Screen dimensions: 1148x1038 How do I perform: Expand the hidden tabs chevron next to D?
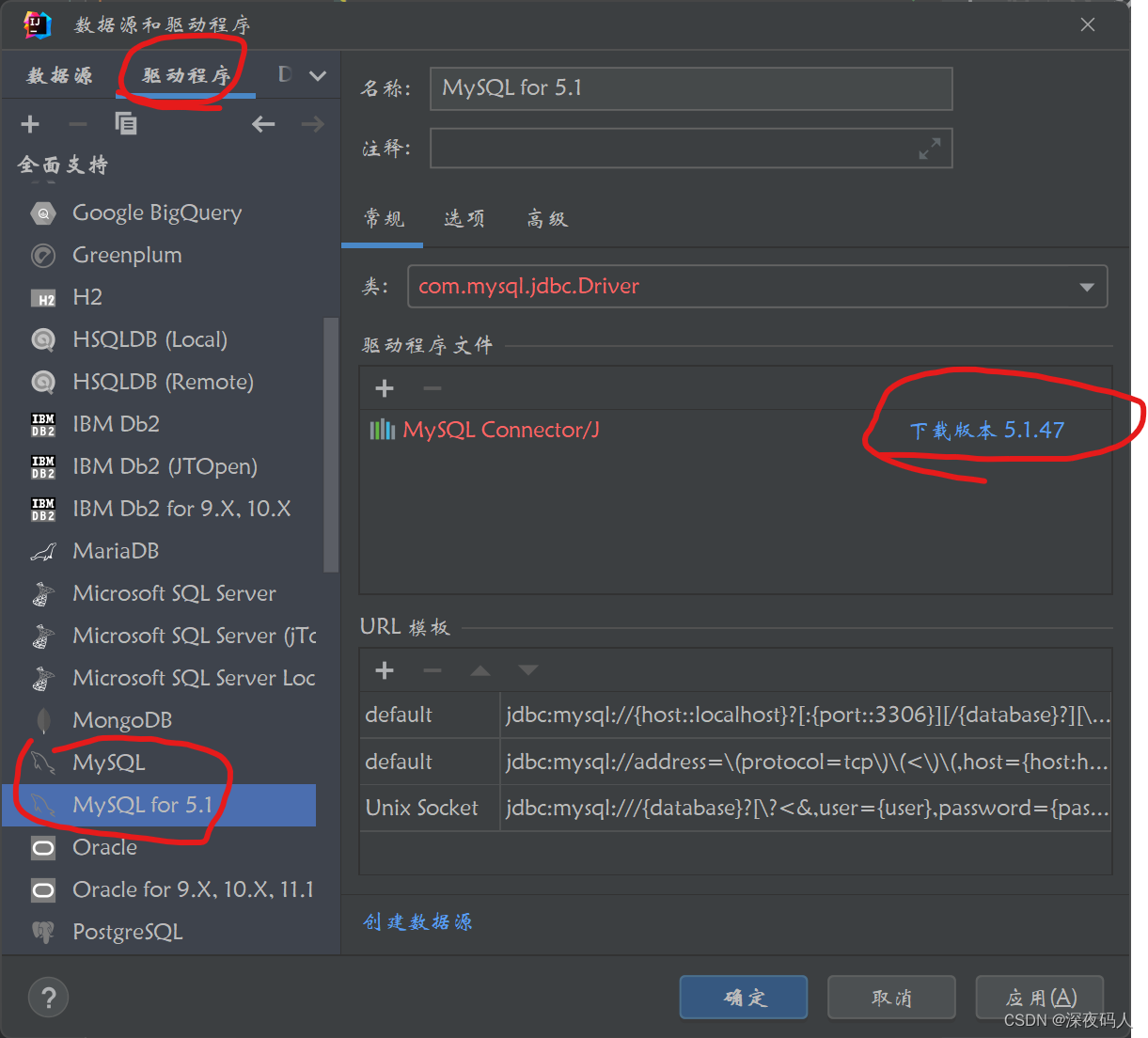pyautogui.click(x=318, y=75)
